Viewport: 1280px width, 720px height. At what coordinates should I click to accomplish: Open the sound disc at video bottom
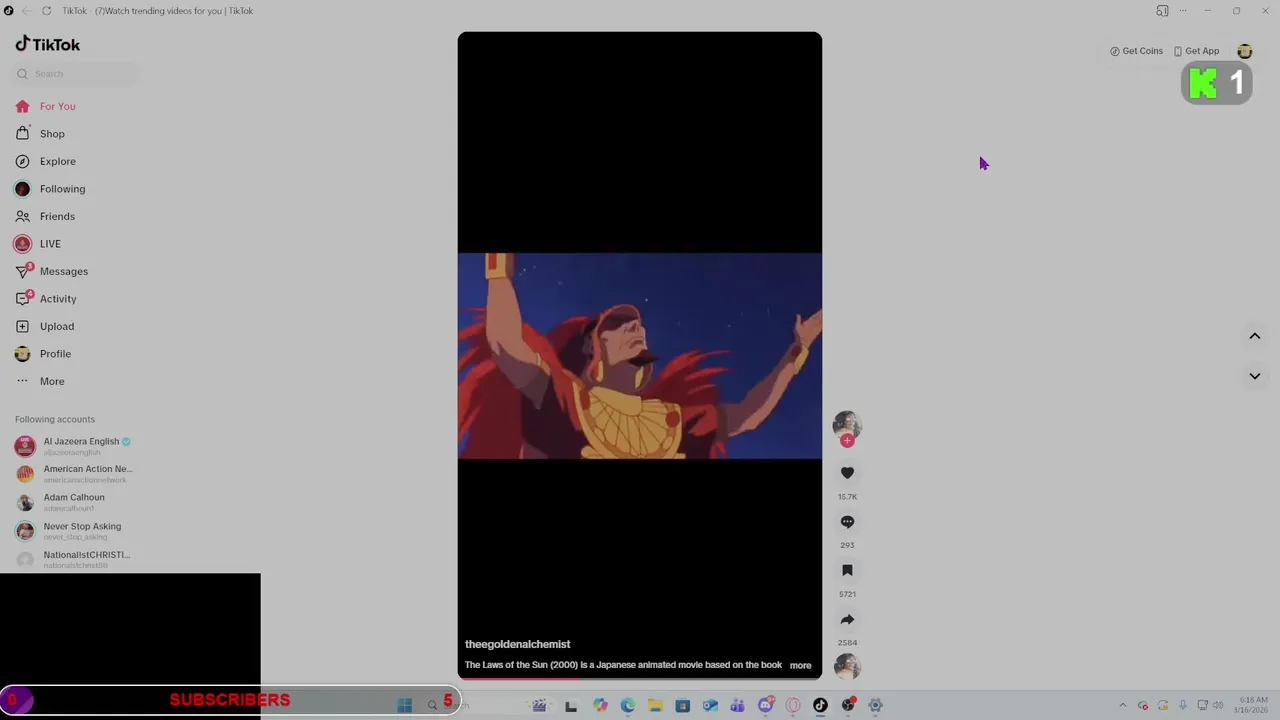(847, 666)
